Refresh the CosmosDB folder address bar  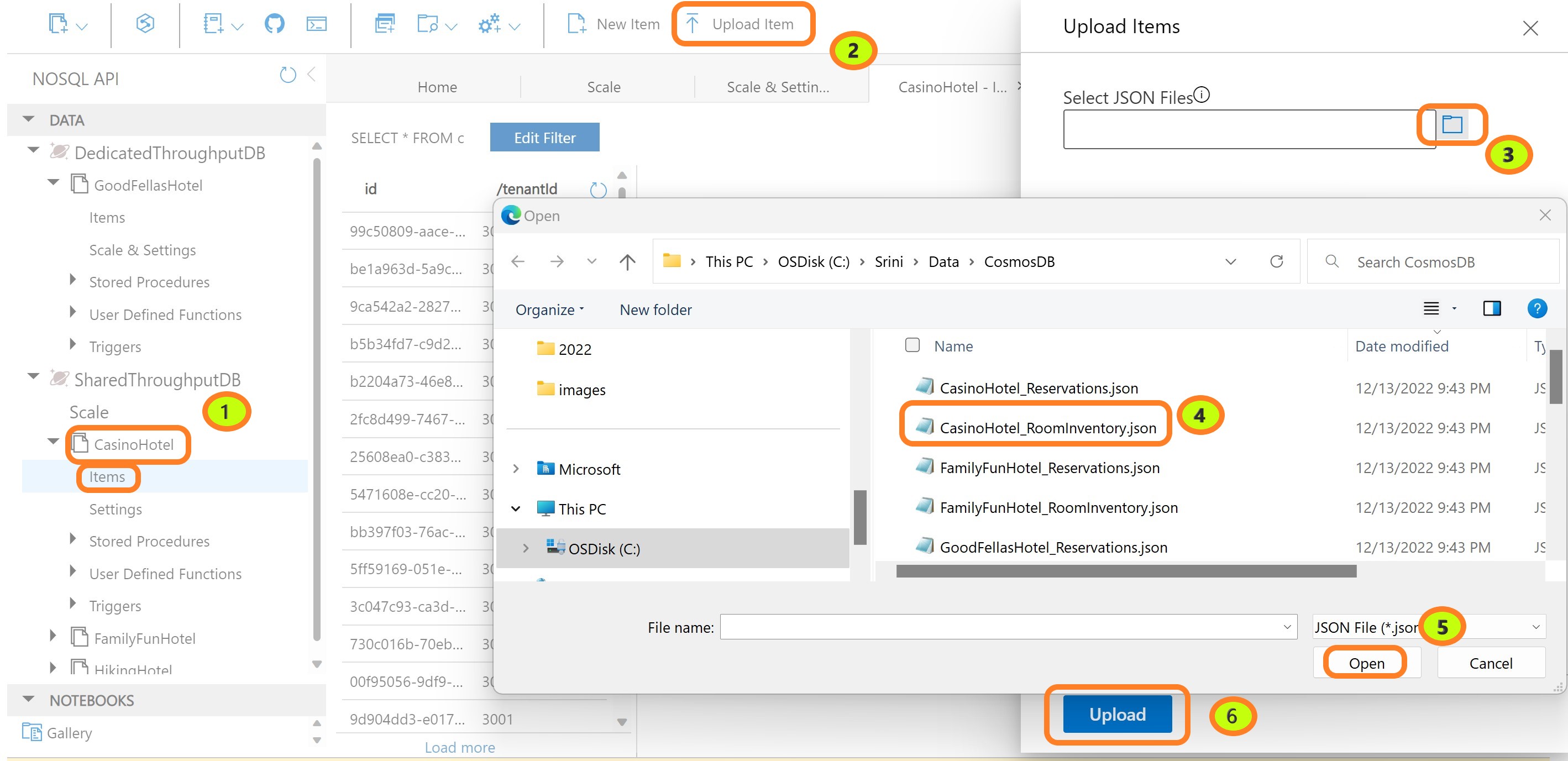1276,262
